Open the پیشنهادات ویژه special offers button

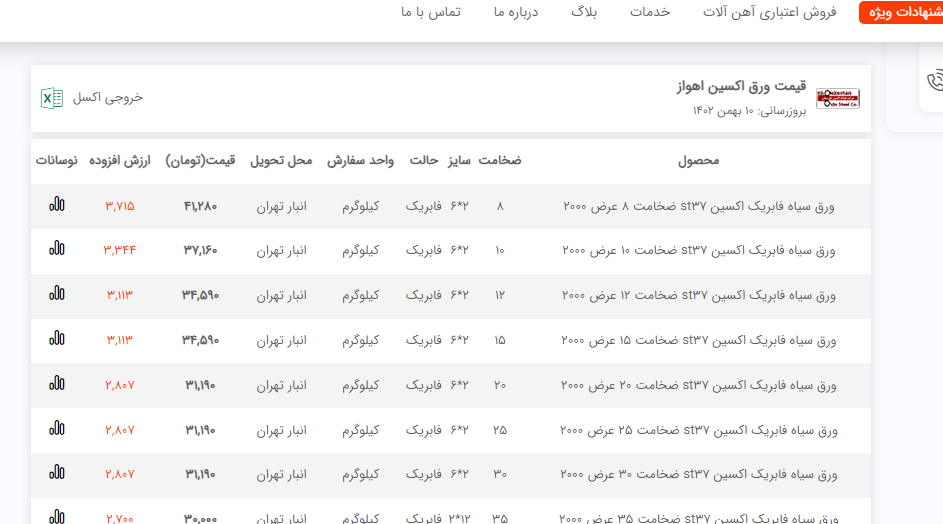coord(902,13)
